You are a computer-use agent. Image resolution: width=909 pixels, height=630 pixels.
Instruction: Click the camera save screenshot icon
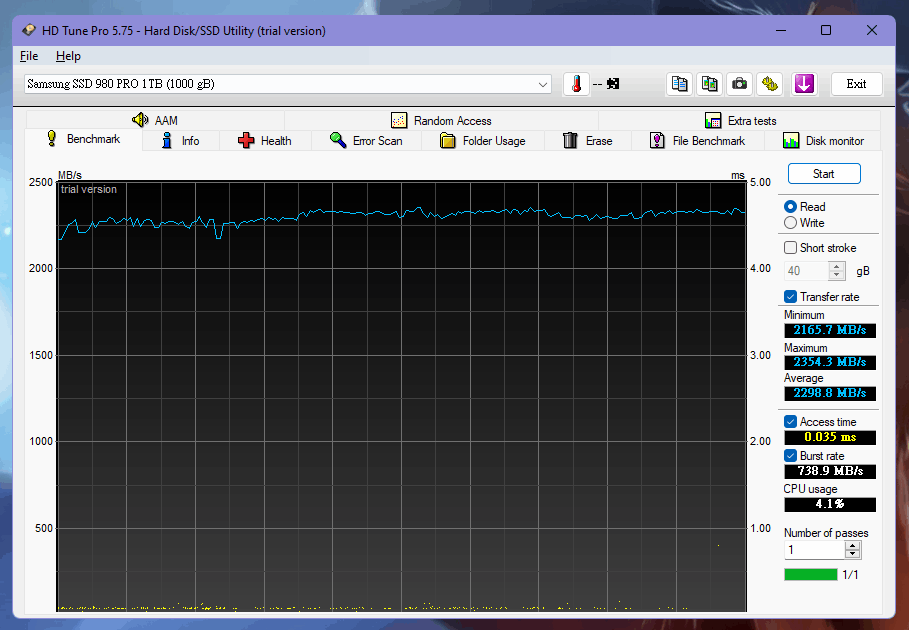[x=739, y=84]
